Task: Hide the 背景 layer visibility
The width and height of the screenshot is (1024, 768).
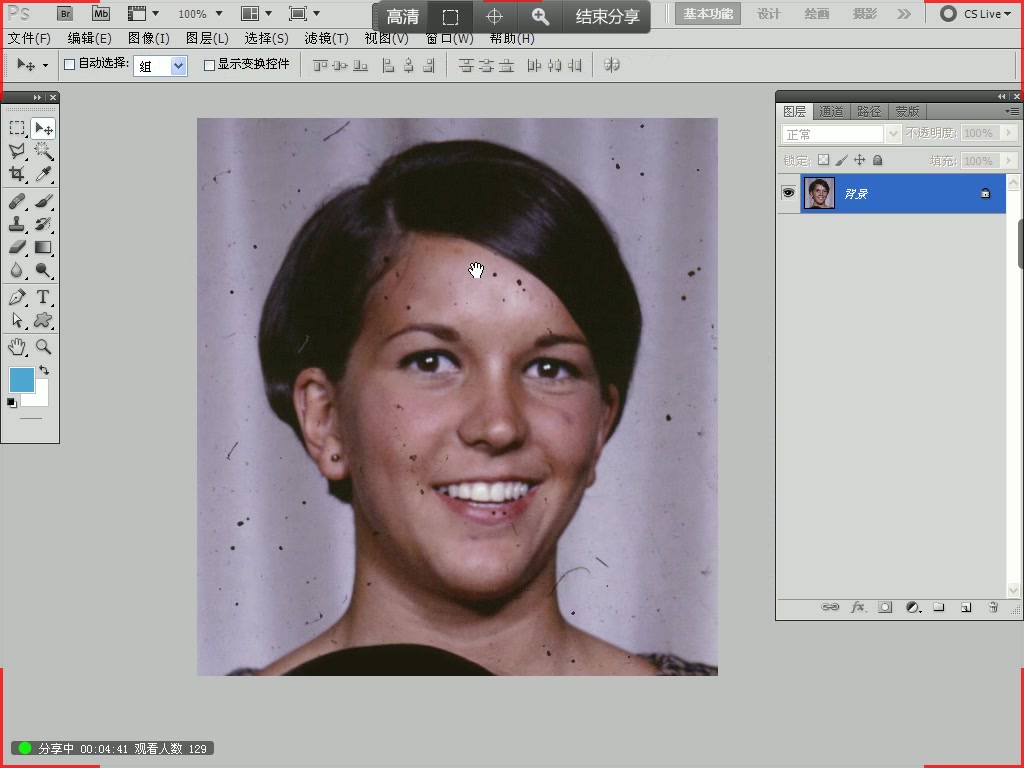Action: click(789, 193)
